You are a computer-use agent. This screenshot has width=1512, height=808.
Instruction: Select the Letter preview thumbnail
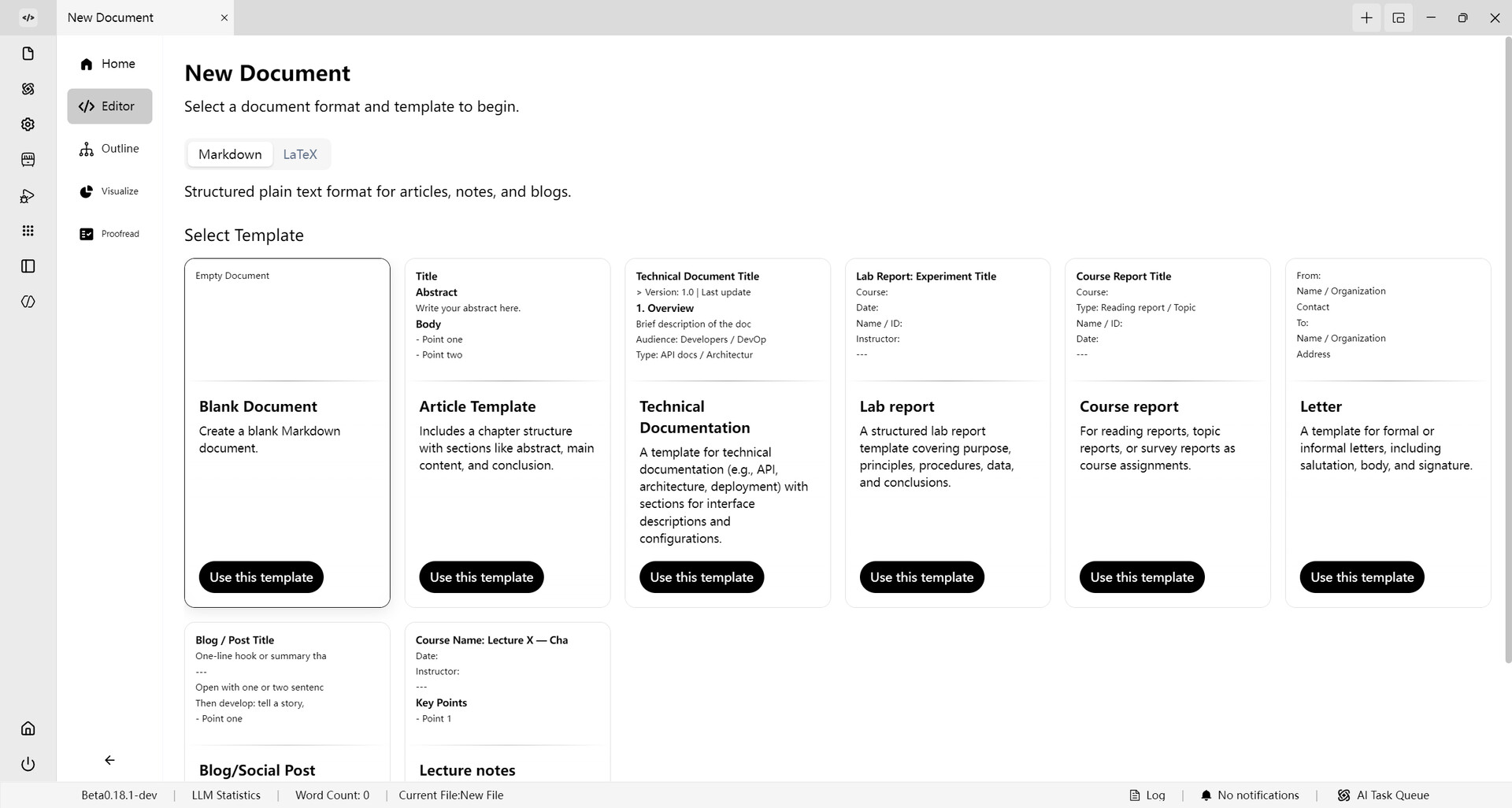click(1388, 321)
